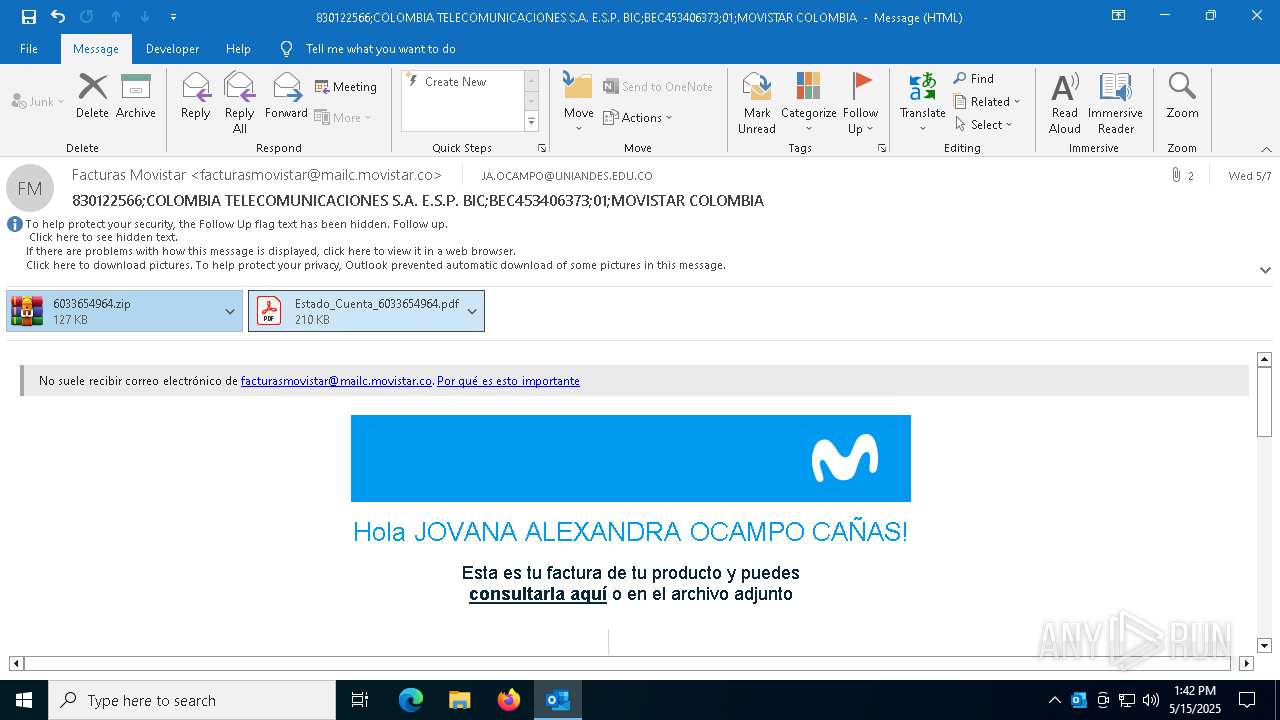Delete this email message
Image resolution: width=1280 pixels, height=720 pixels.
pyautogui.click(x=92, y=97)
